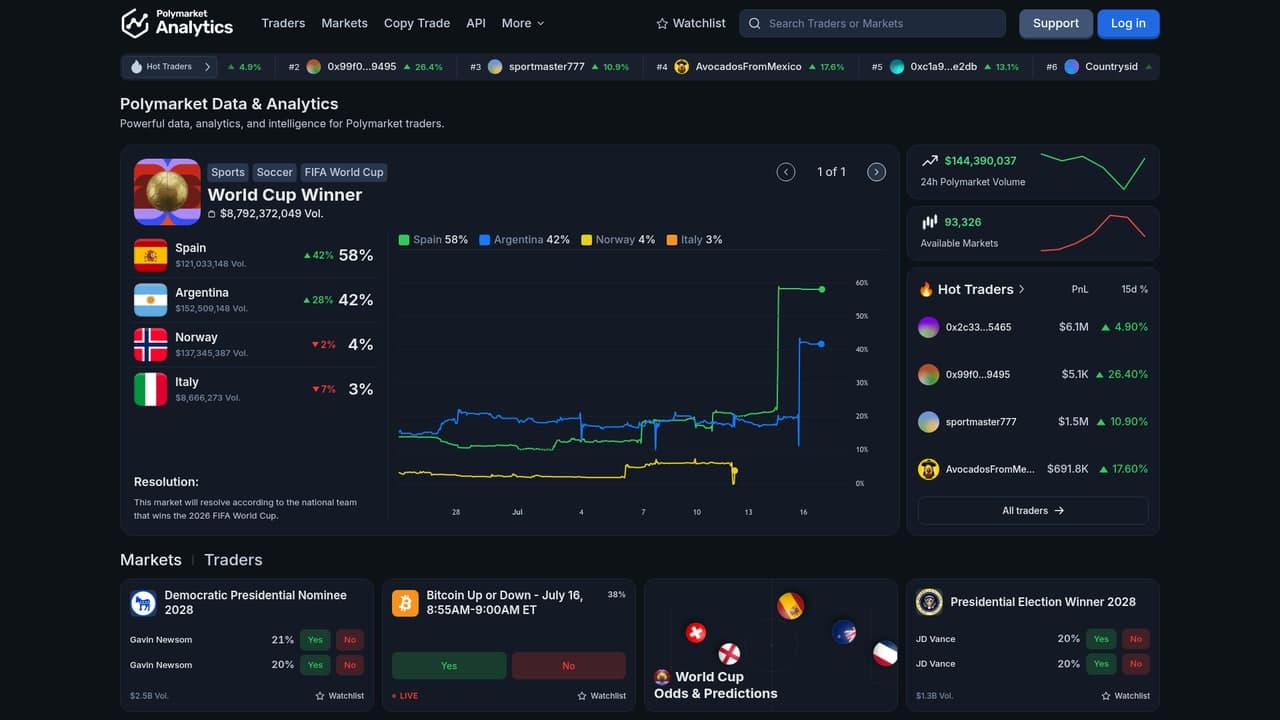Open the Presidential Election Winner 2028 title
The height and width of the screenshot is (720, 1280).
pyautogui.click(x=1043, y=602)
